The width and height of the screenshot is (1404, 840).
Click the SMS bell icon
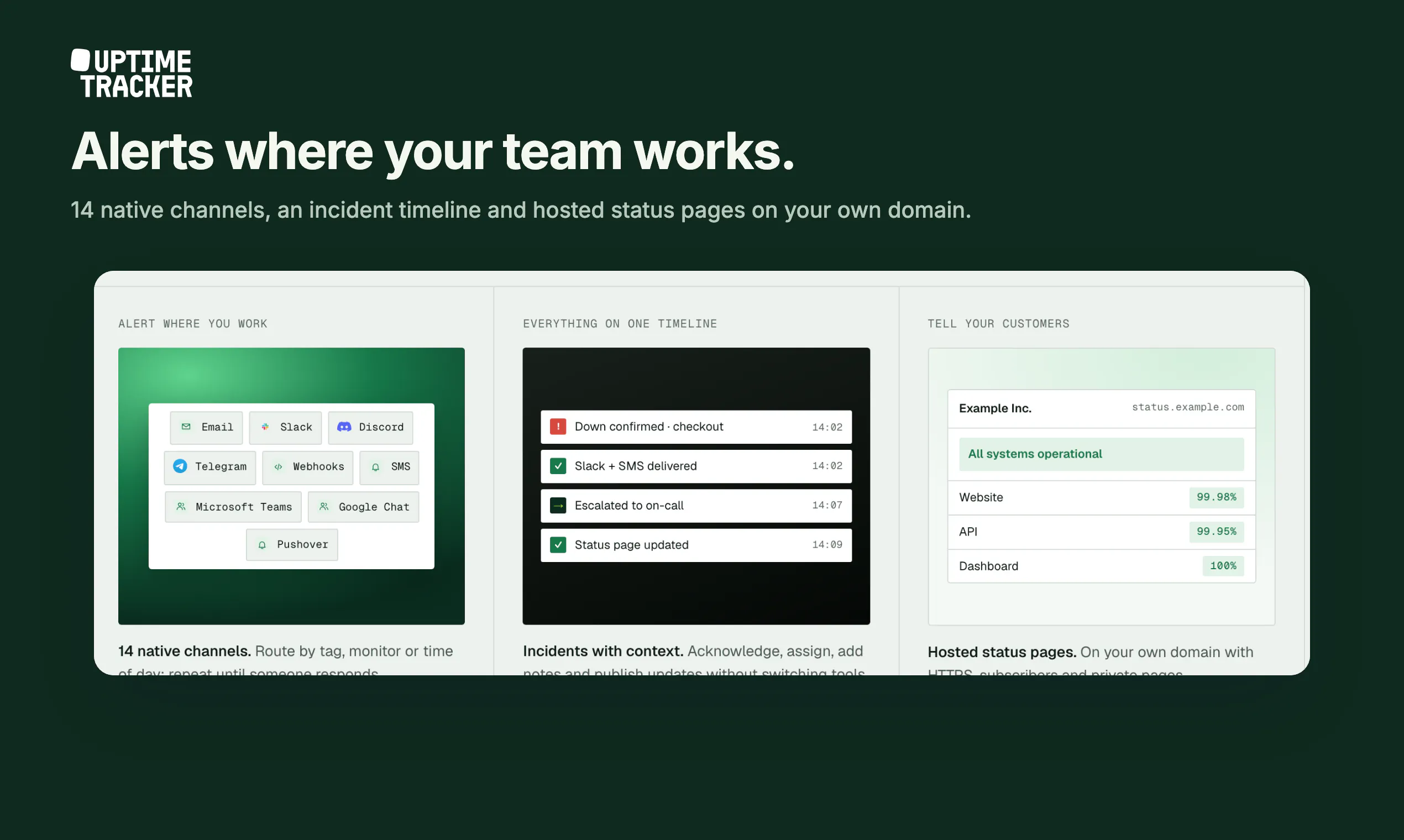[375, 467]
